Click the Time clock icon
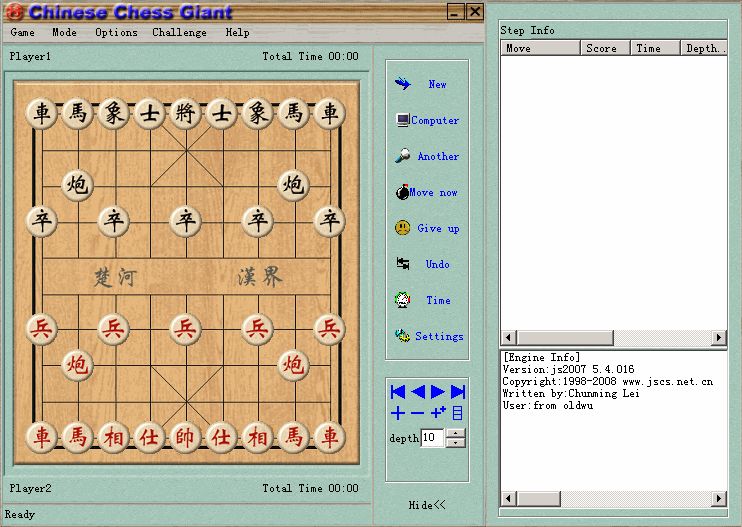Viewport: 742px width, 527px height. point(402,300)
